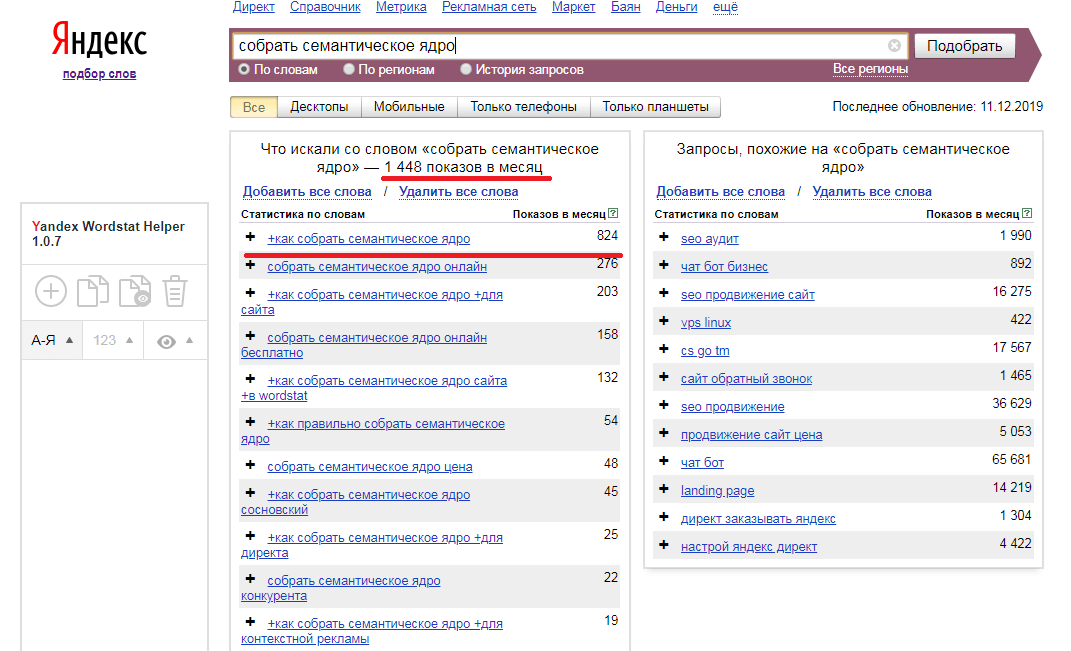Click the 'Подобрать' button
The height and width of the screenshot is (651, 1071).
tap(964, 46)
